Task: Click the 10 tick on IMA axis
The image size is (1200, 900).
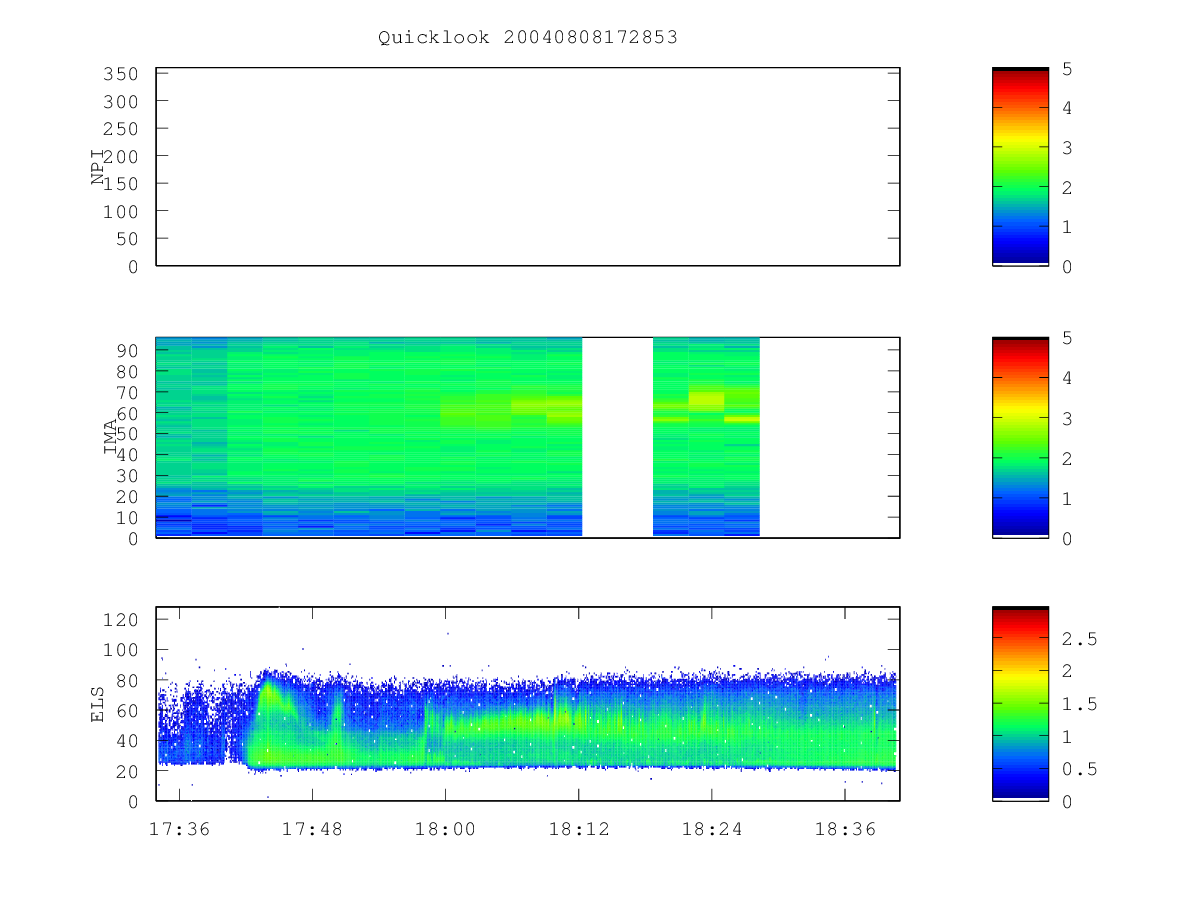Action: click(x=127, y=518)
